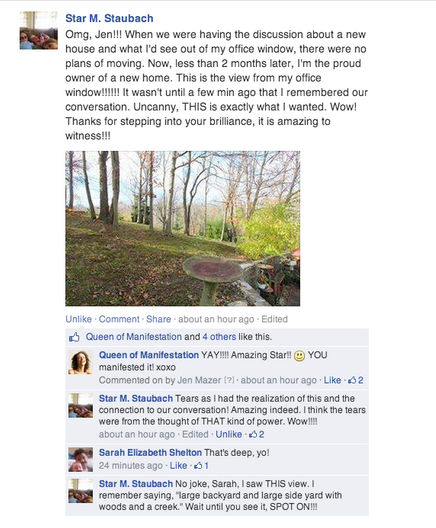The height and width of the screenshot is (528, 436).
Task: Click the like count icon on Sarah's comment
Action: pyautogui.click(x=198, y=466)
